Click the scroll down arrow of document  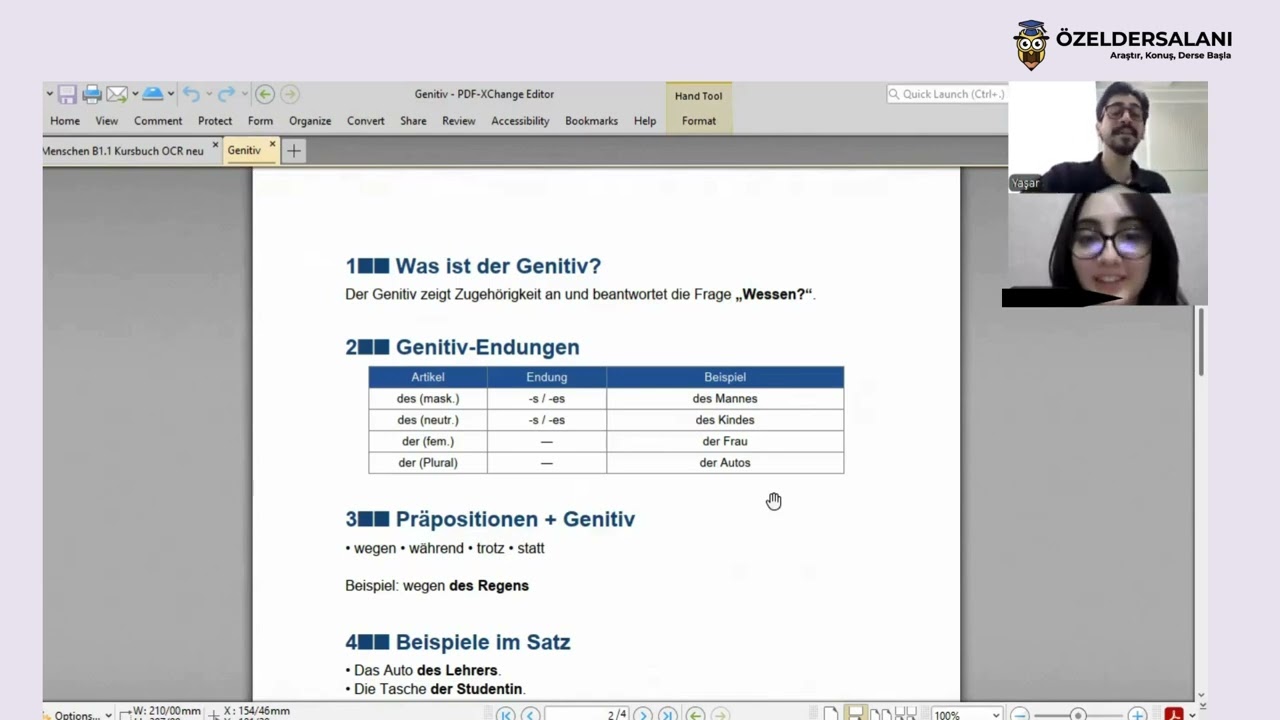click(1201, 696)
